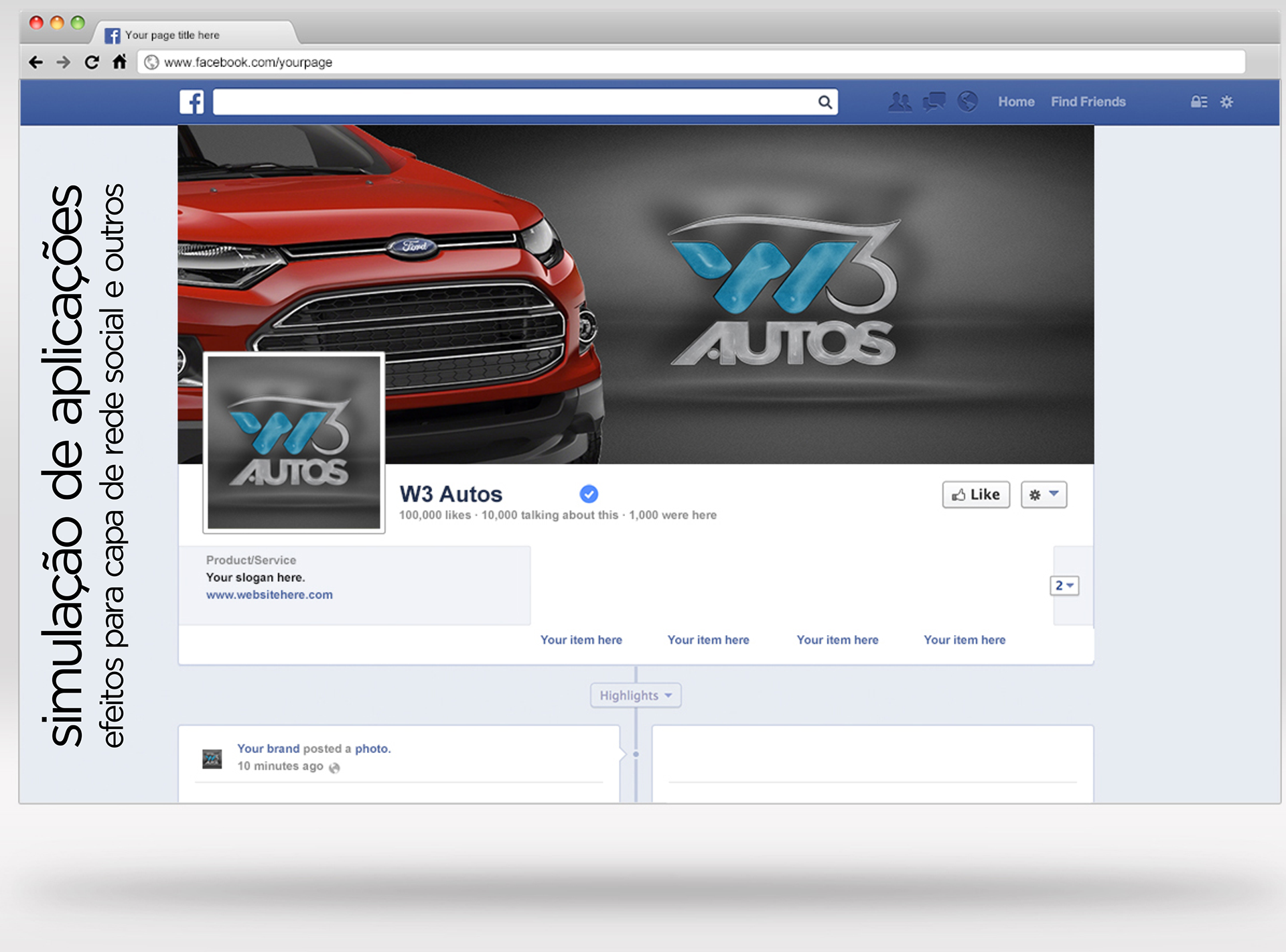Like the W3 Autos page
Image resolution: width=1286 pixels, height=952 pixels.
[x=976, y=495]
